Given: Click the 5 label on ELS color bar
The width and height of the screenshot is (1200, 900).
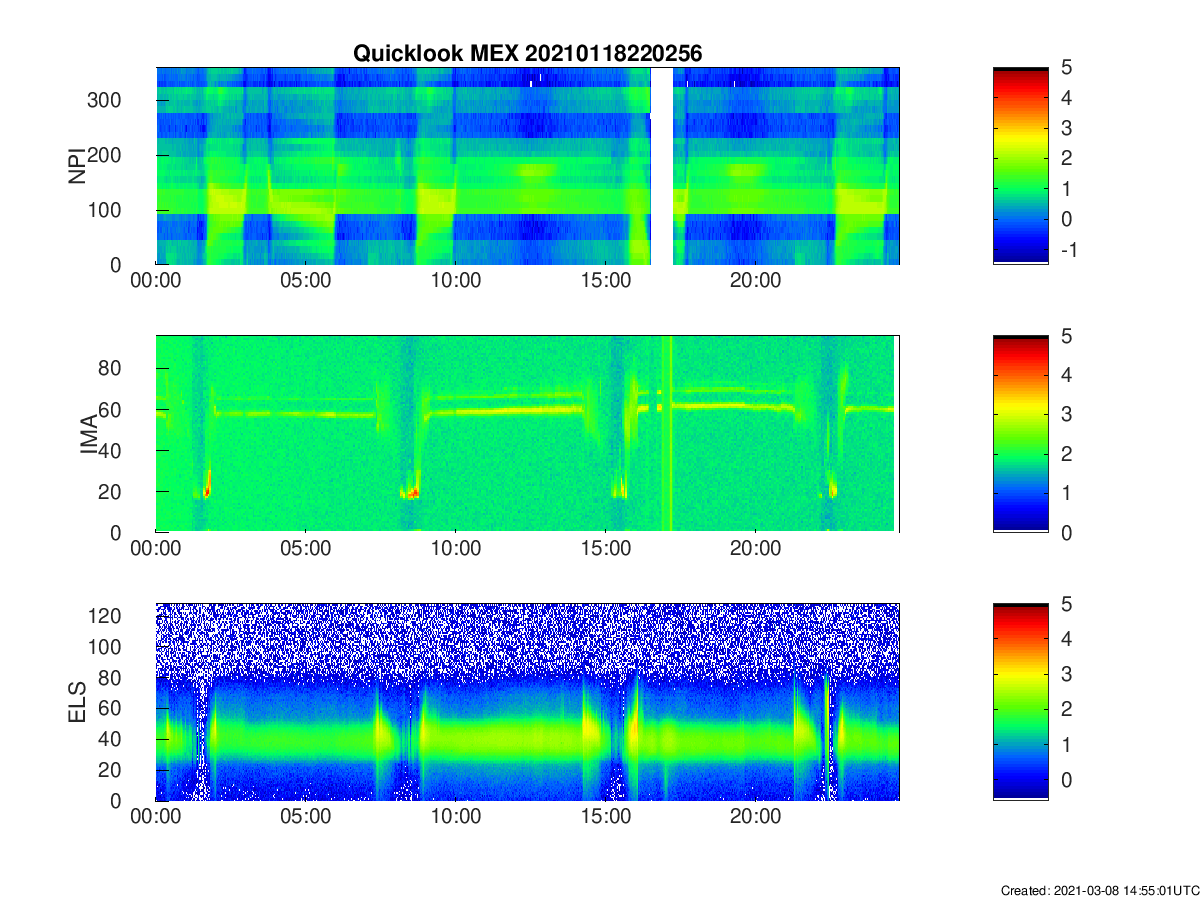Looking at the screenshot, I should 1066,604.
